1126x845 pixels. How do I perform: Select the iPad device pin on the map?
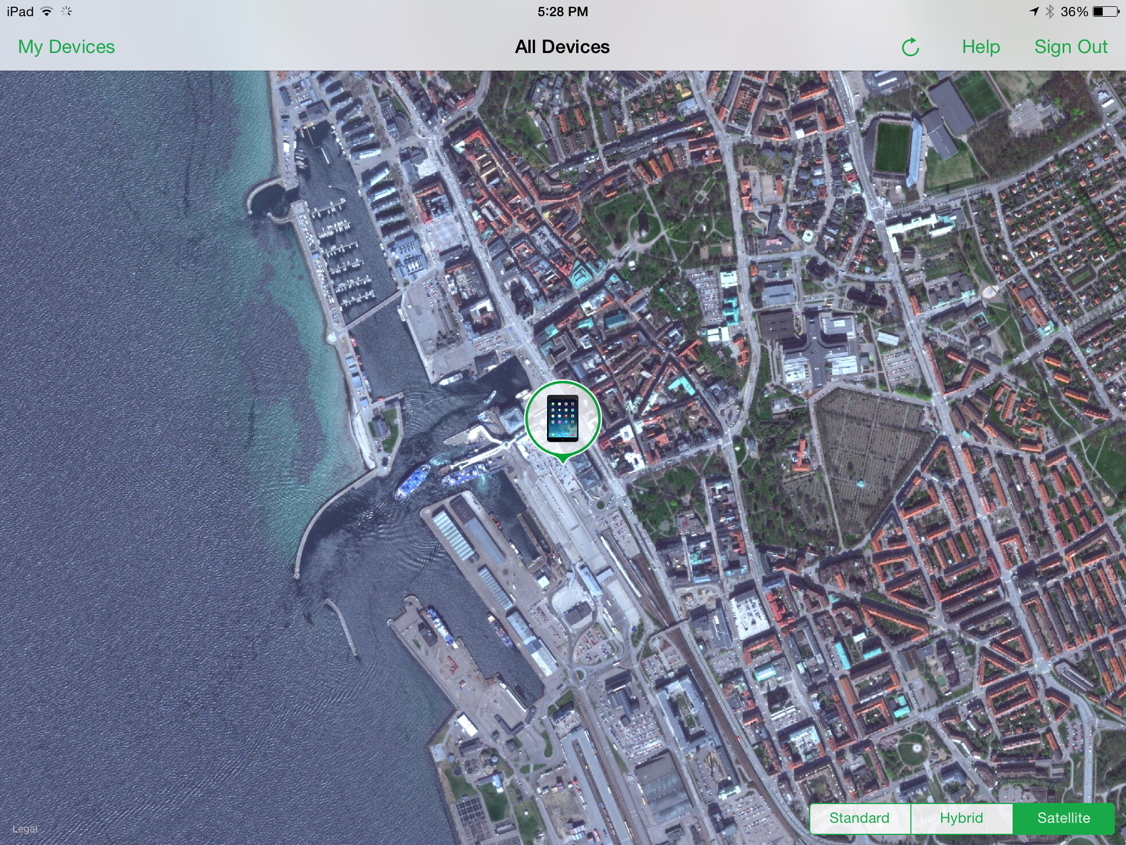point(563,420)
